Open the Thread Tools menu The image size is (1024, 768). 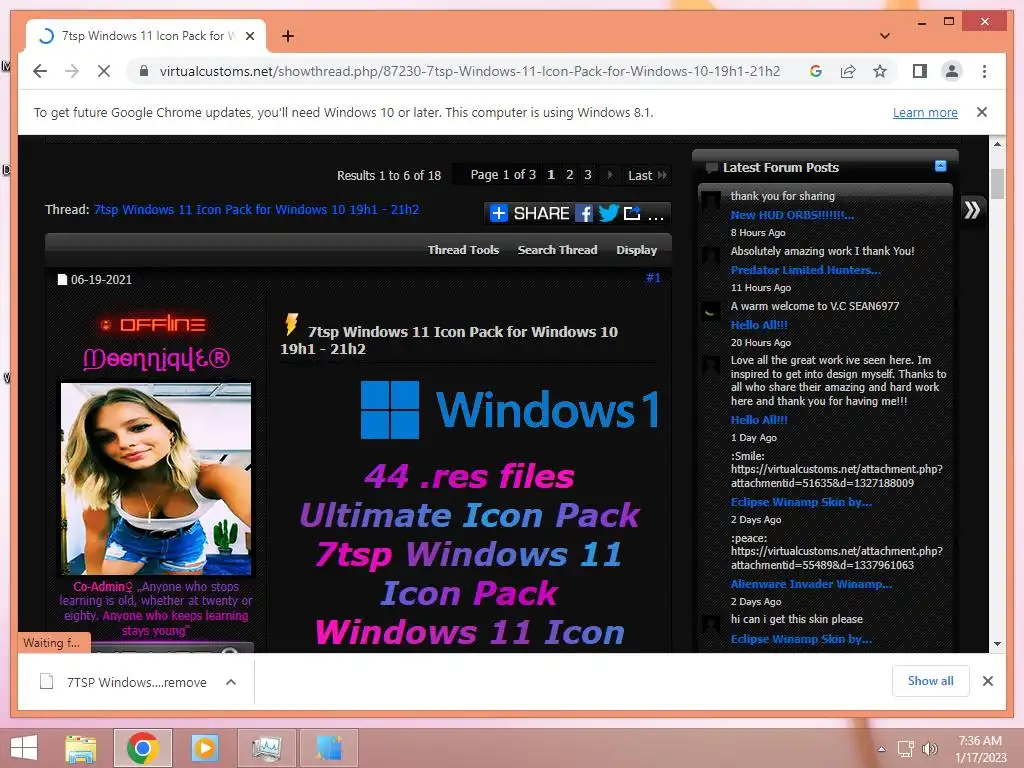click(x=463, y=249)
